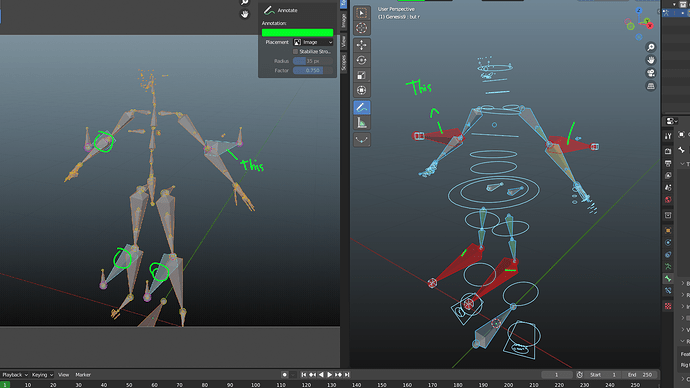
Task: Play animation in reverse
Action: pyautogui.click(x=321, y=375)
